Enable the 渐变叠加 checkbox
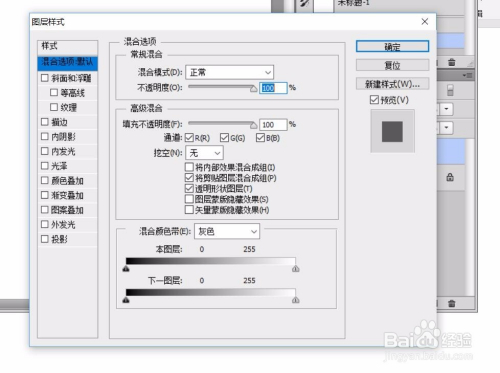 tap(45, 195)
